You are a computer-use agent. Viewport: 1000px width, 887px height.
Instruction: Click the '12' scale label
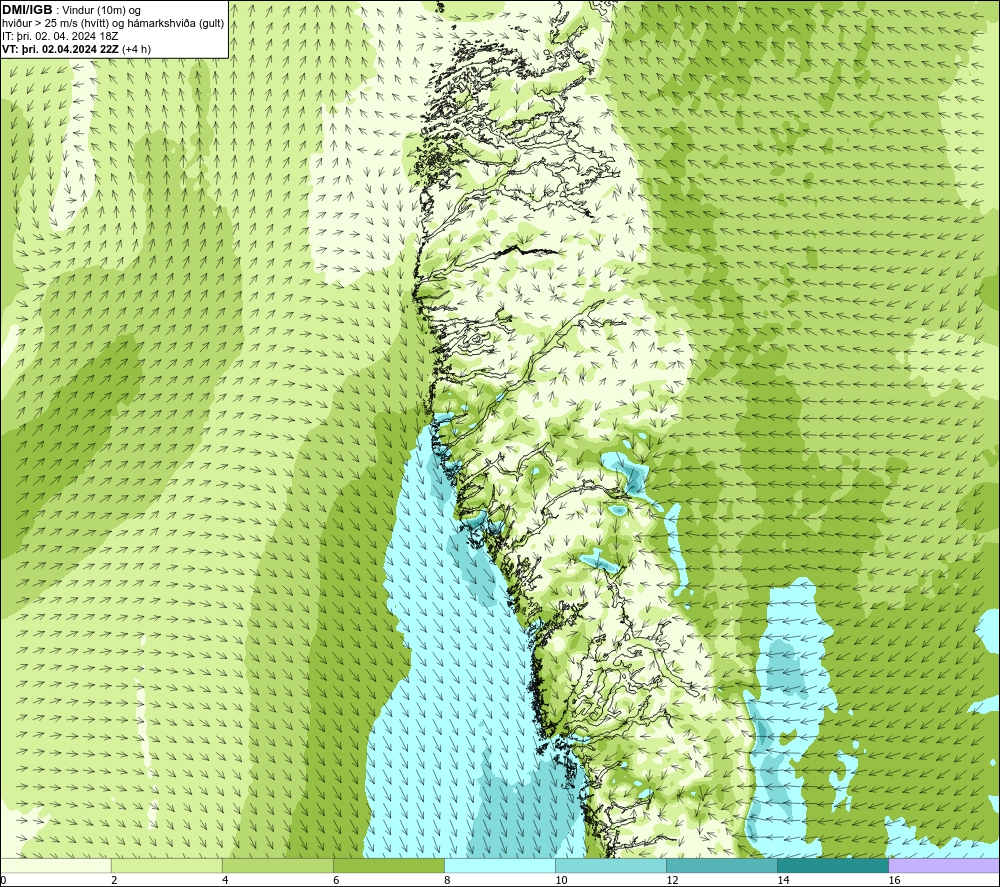tap(672, 880)
